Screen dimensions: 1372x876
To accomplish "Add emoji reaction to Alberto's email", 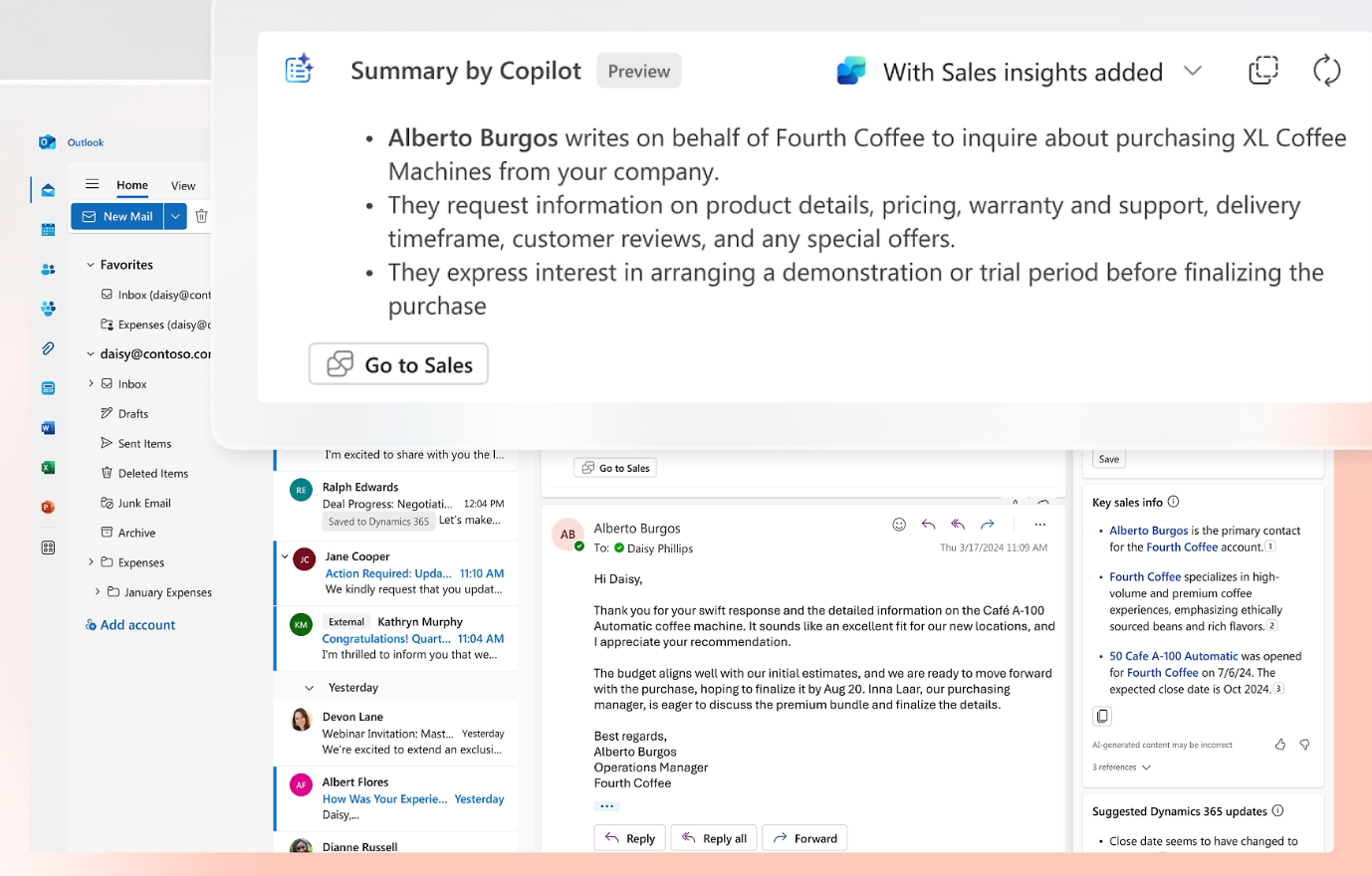I will [899, 525].
